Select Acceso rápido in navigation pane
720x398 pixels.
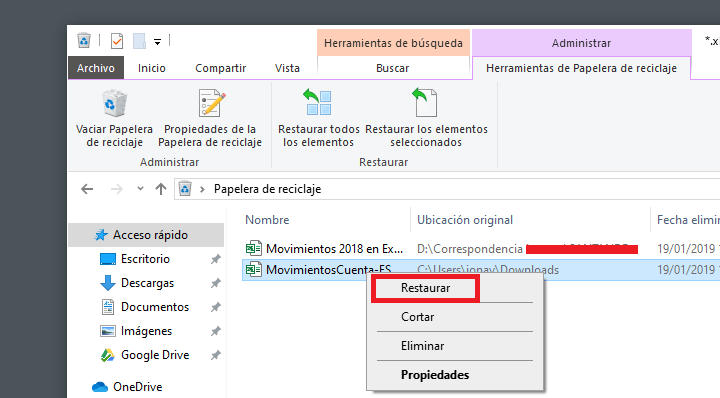(x=146, y=235)
